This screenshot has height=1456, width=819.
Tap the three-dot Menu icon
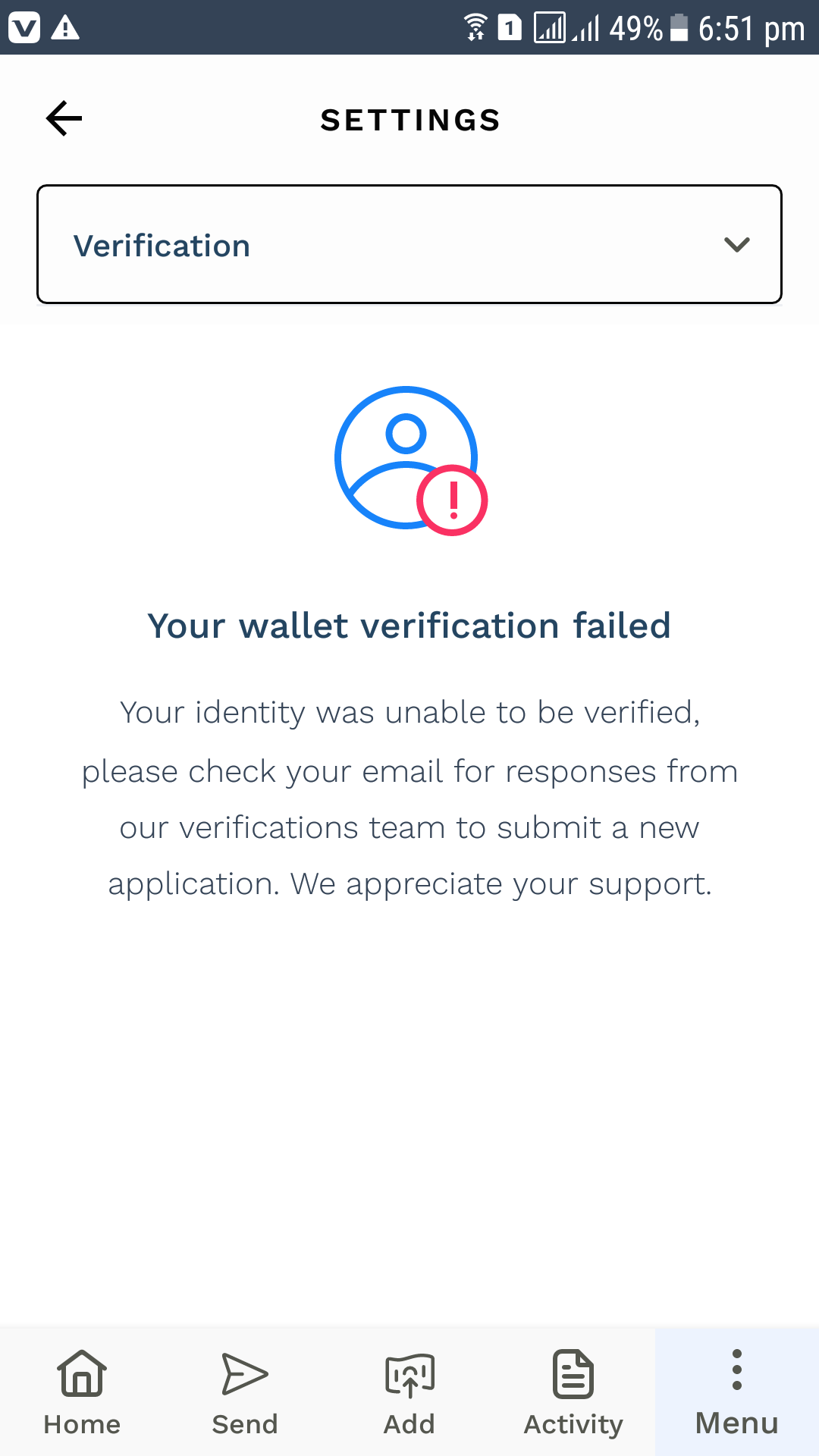tap(737, 1370)
